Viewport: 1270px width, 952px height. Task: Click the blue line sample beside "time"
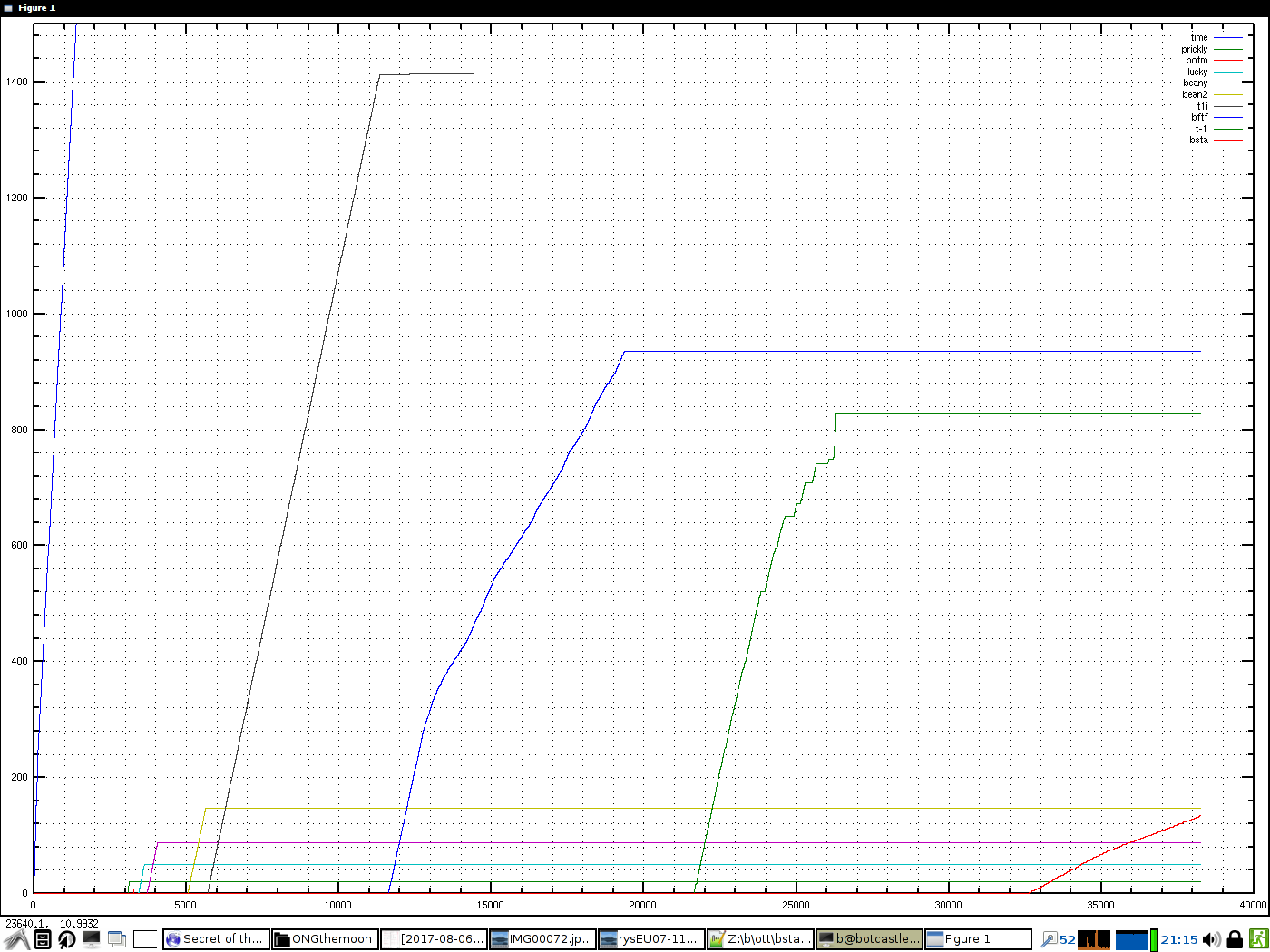1228,38
